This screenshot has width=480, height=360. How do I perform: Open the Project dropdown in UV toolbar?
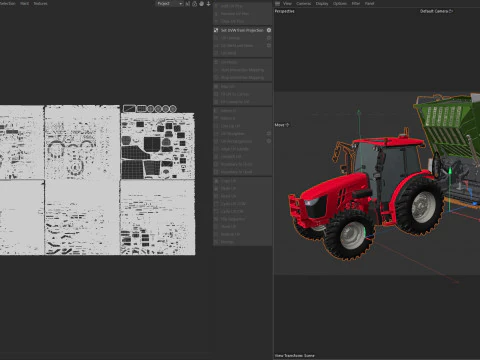pyautogui.click(x=170, y=4)
